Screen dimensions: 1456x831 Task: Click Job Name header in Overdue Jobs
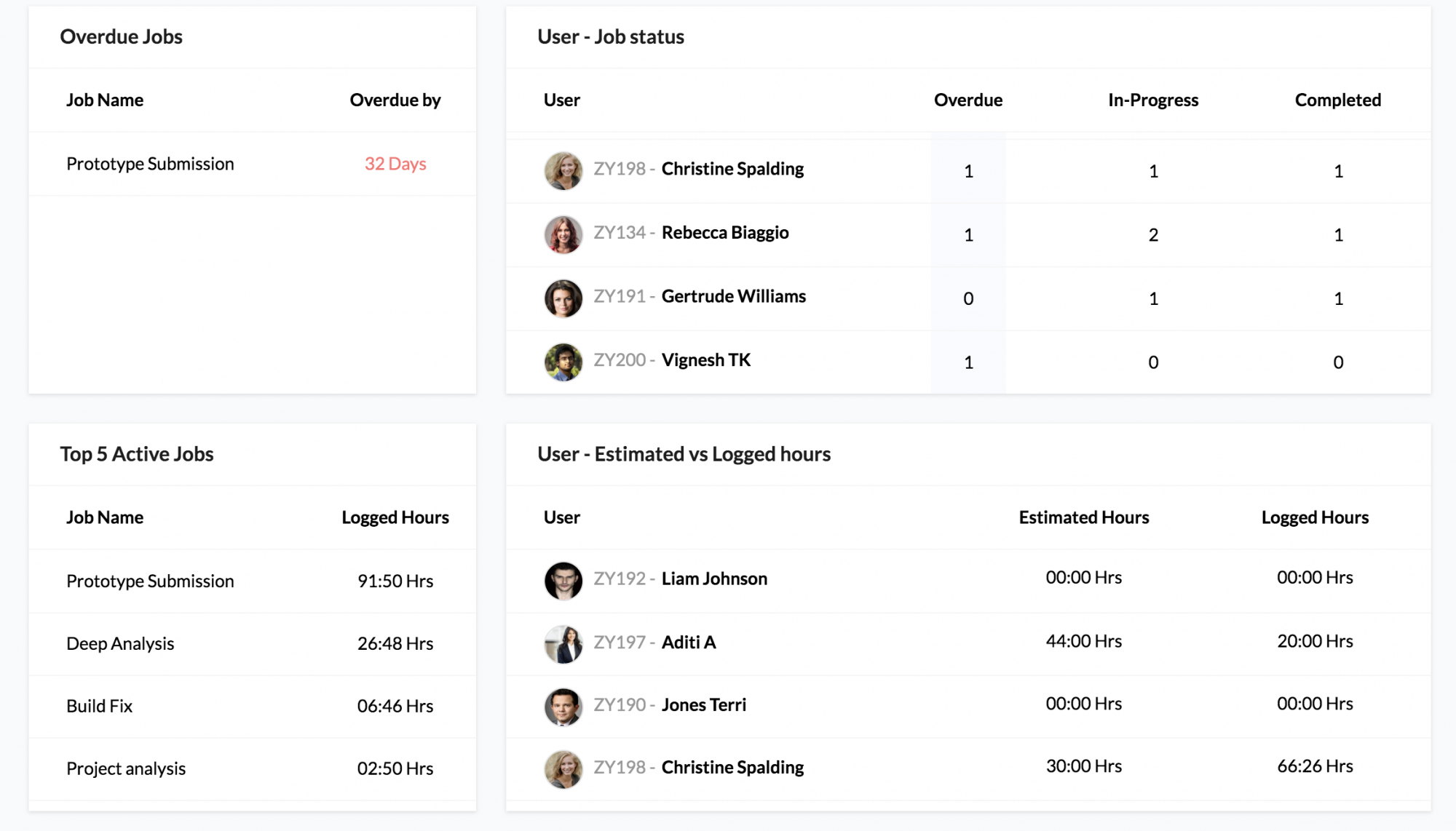coord(105,100)
